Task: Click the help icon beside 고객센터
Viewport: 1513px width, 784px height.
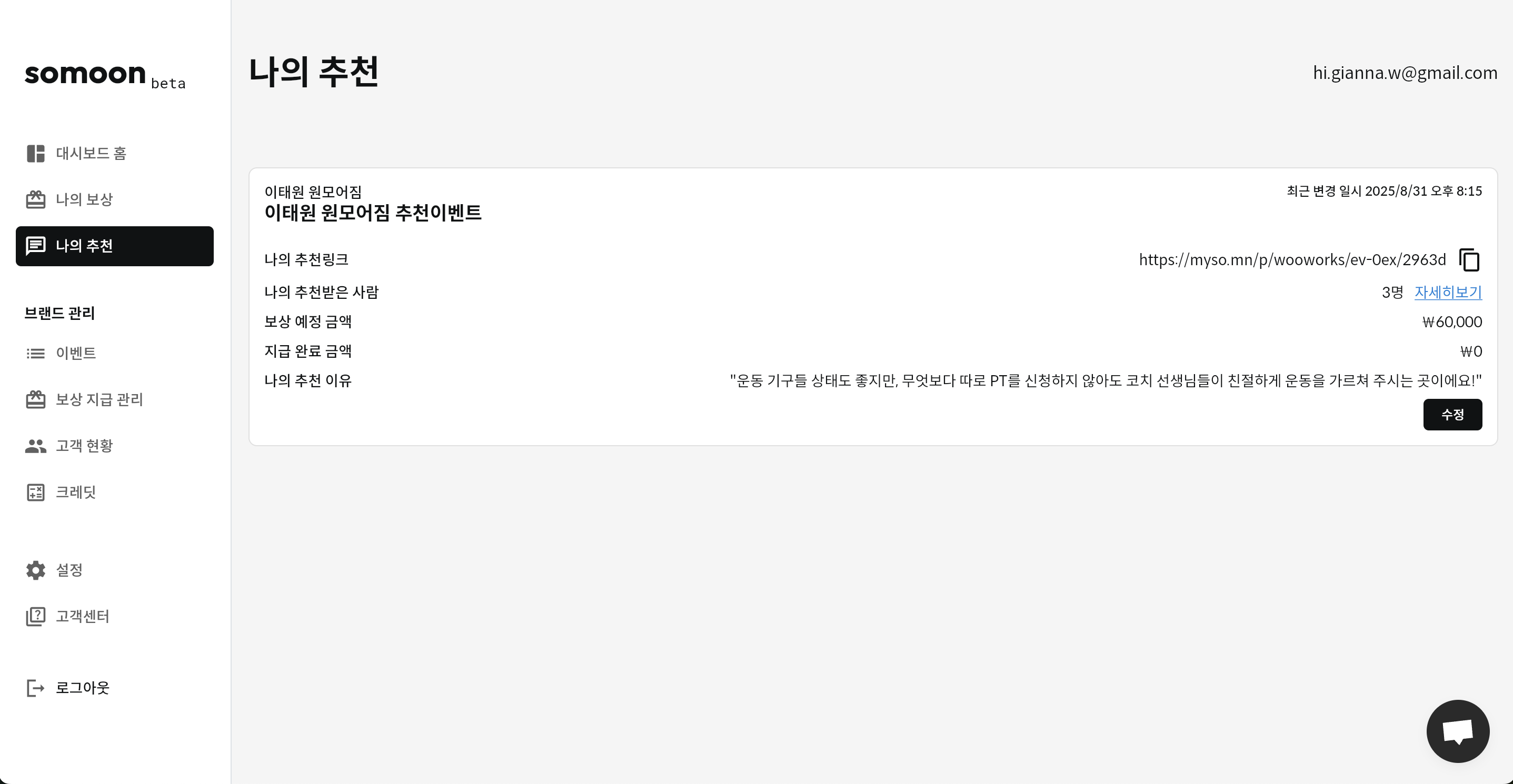Action: [36, 616]
